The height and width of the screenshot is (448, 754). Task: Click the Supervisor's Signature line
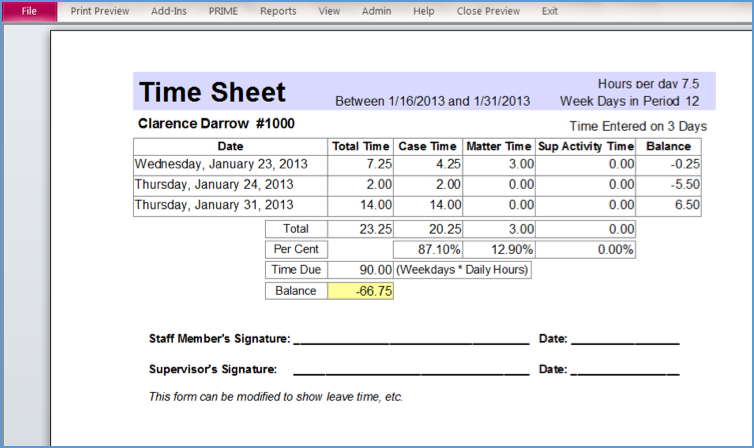click(x=411, y=370)
